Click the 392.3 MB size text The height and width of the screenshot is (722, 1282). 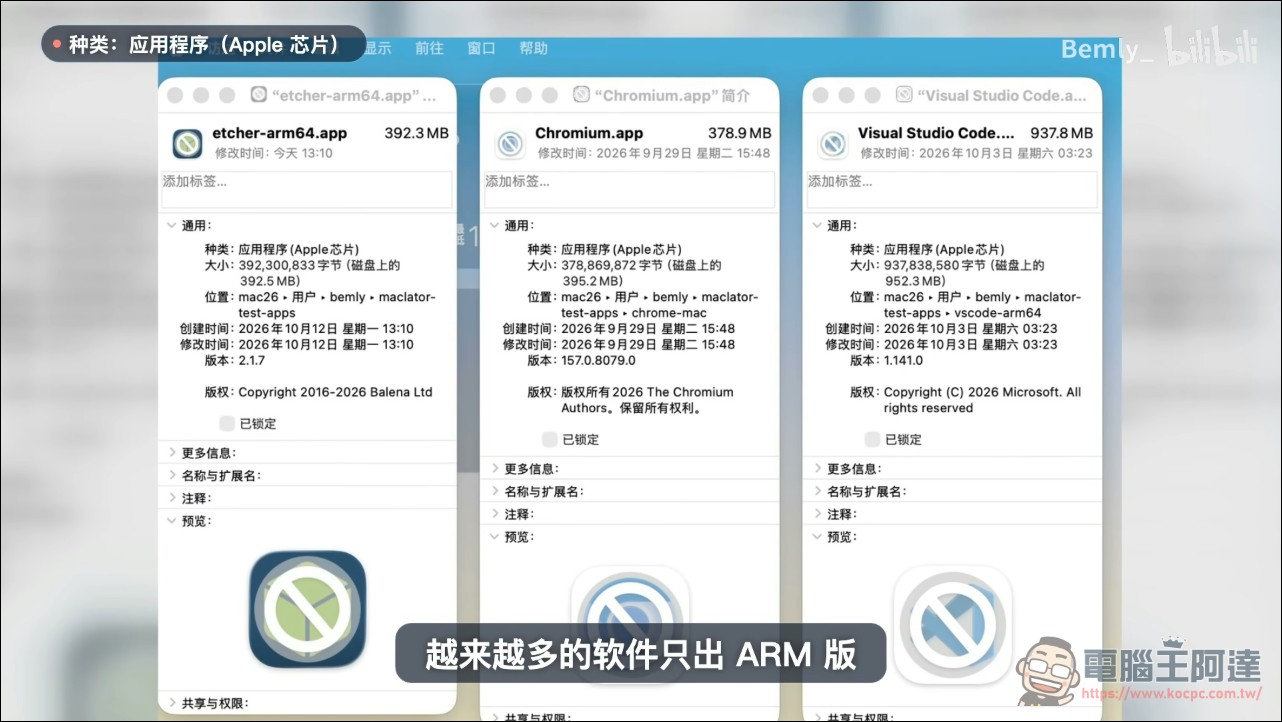[x=417, y=133]
